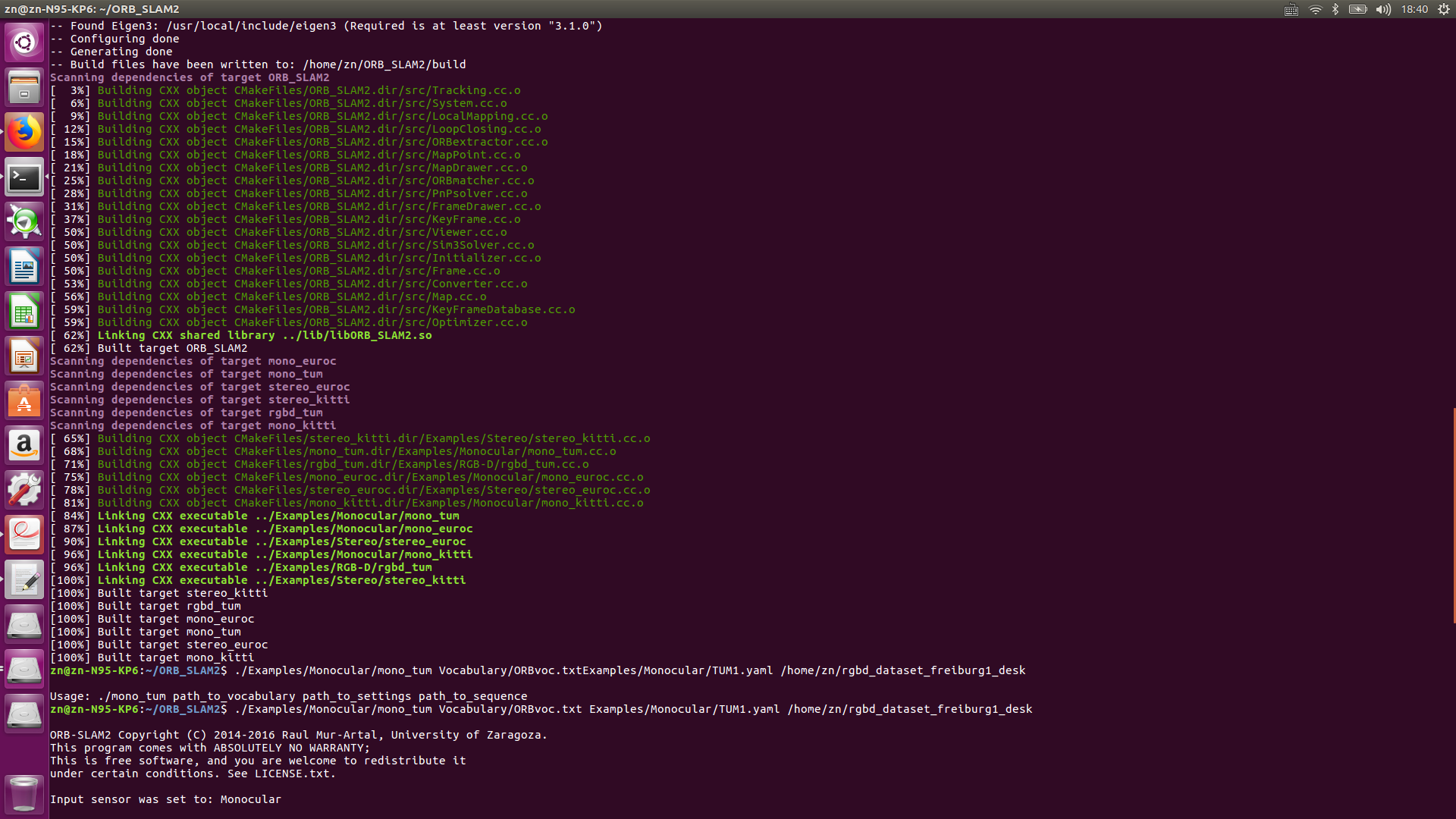The height and width of the screenshot is (819, 1456).
Task: Click the Amazon launcher icon
Action: coord(24,446)
